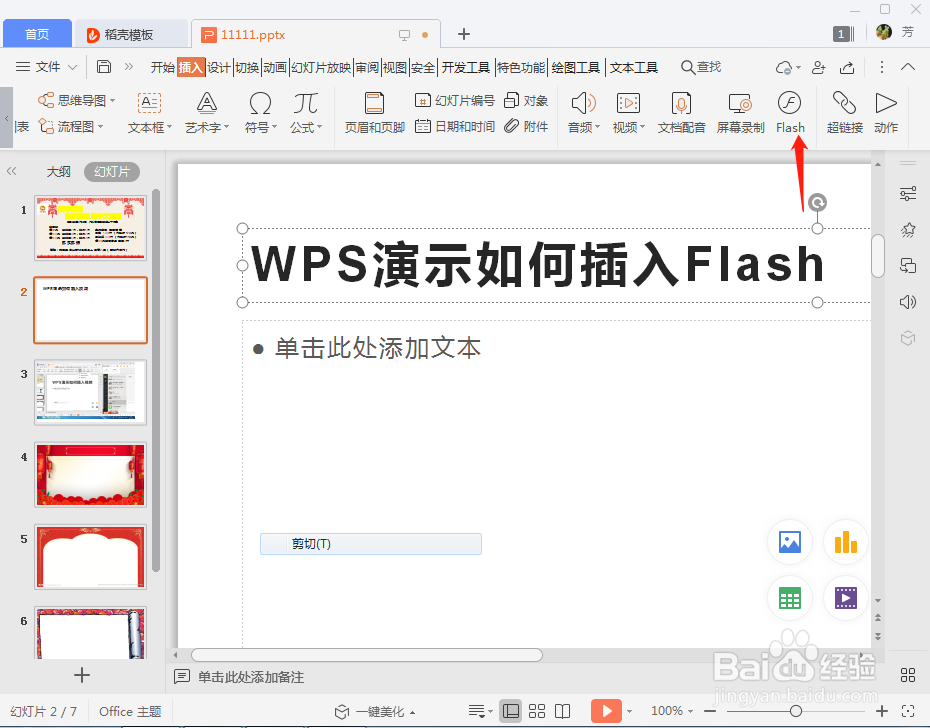The height and width of the screenshot is (728, 930).
Task: Open the properties pane in right sidebar
Action: pos(907,193)
